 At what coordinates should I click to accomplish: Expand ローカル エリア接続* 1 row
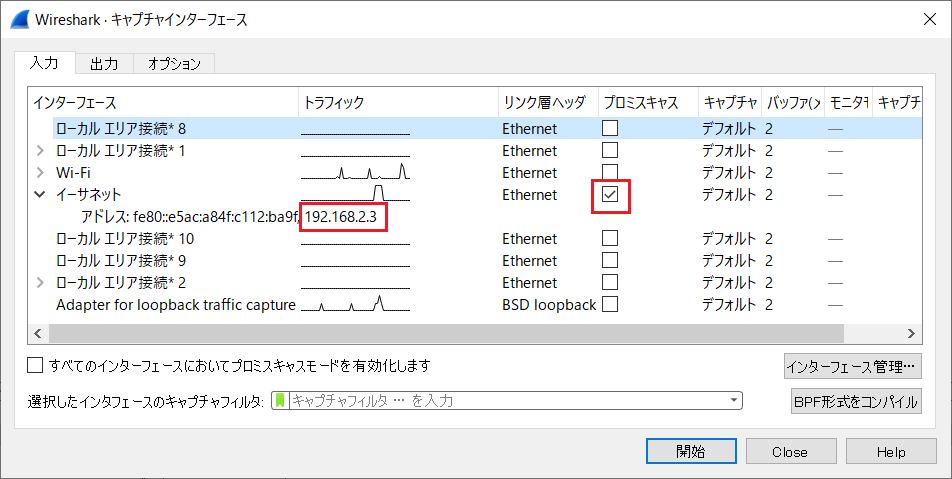40,151
